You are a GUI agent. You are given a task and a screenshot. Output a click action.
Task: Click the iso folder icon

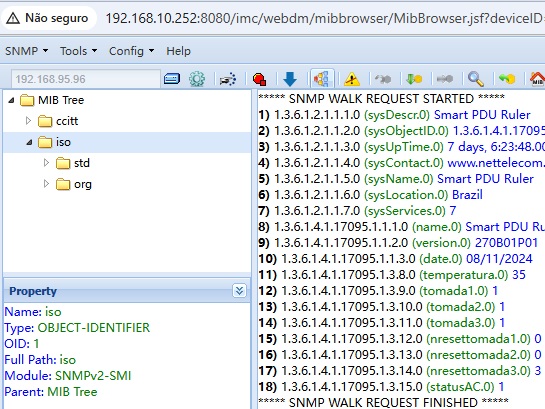click(45, 142)
